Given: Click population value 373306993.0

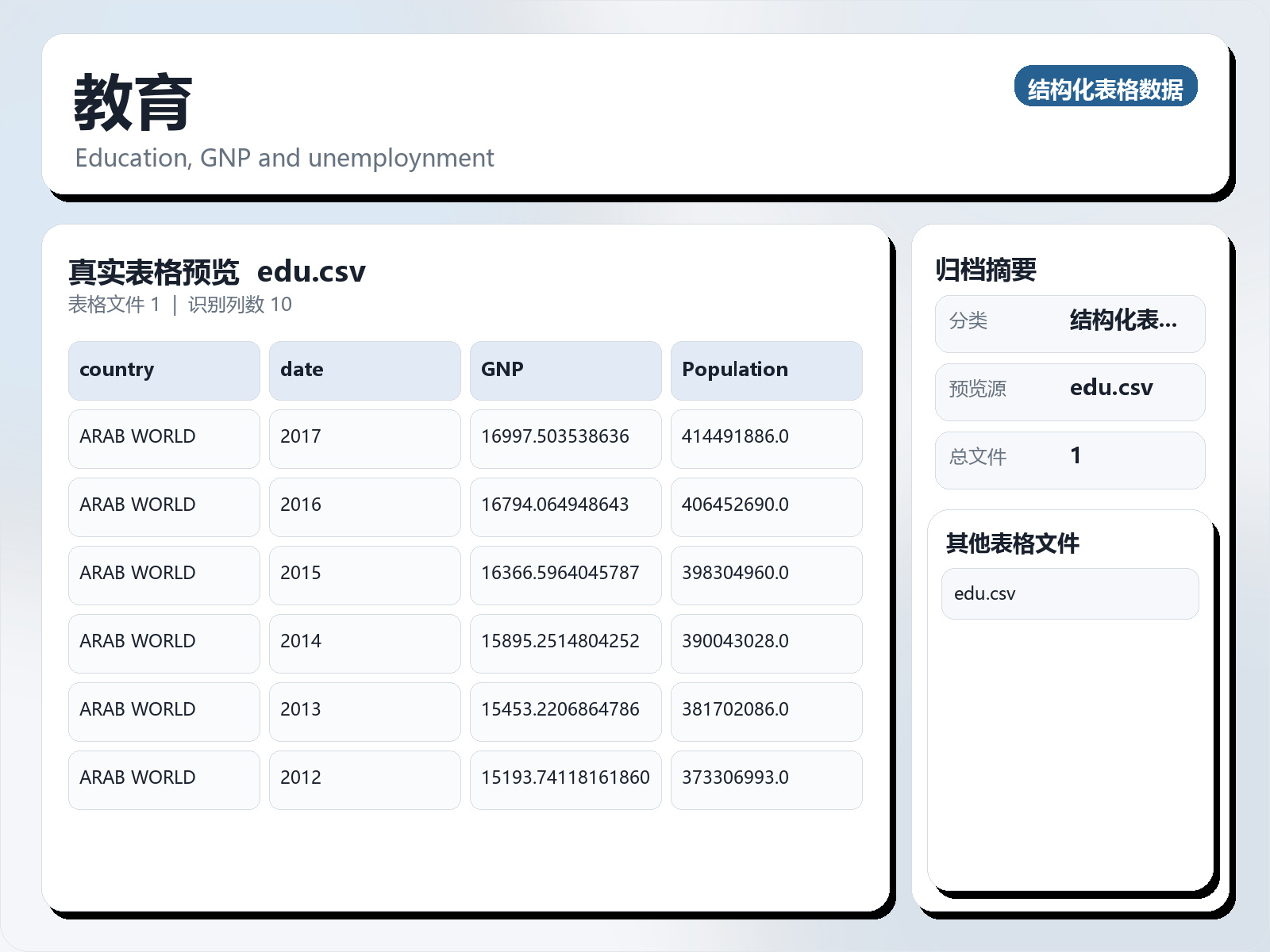Looking at the screenshot, I should 766,779.
